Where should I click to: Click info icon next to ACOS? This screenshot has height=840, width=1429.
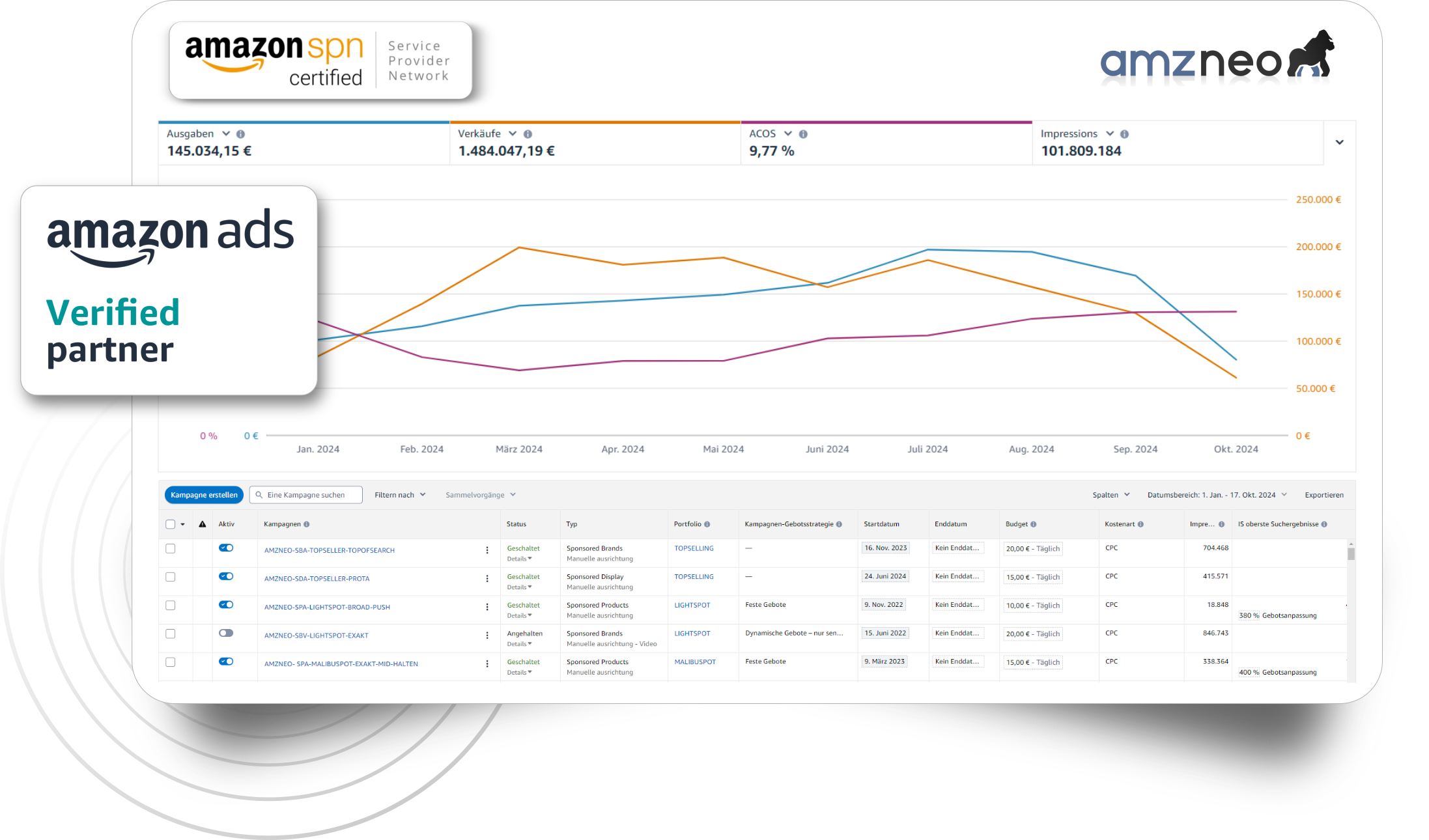(x=804, y=134)
